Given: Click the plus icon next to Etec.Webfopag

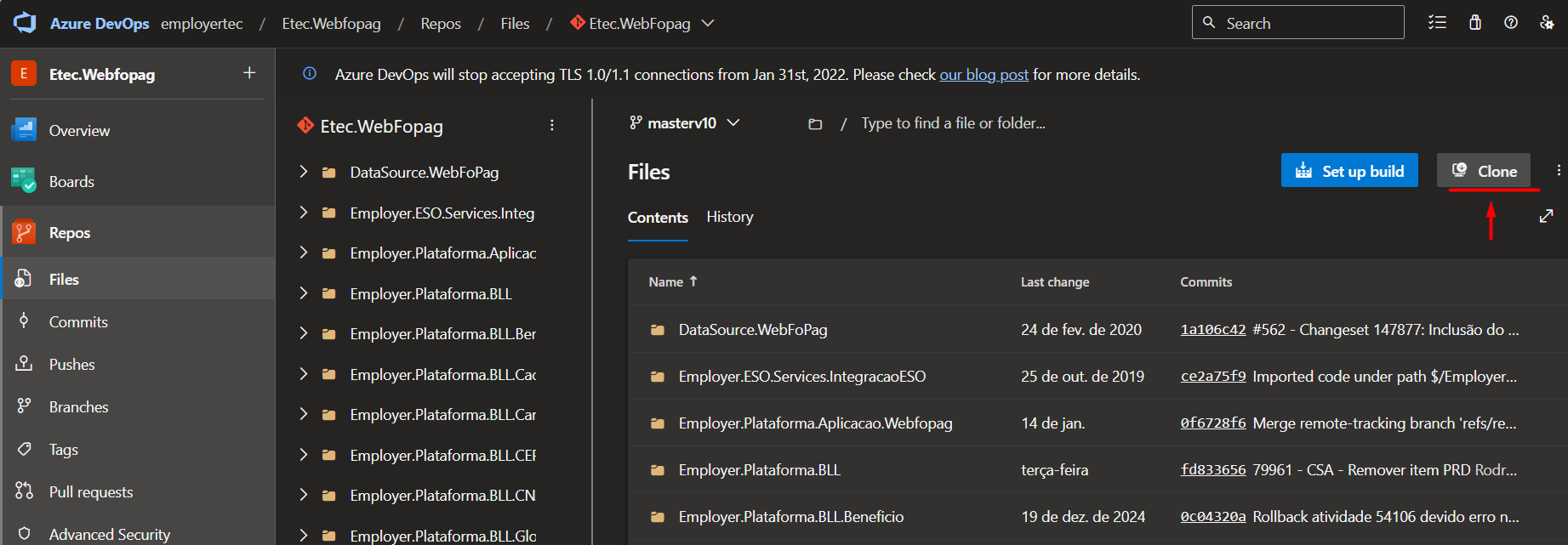Looking at the screenshot, I should (249, 73).
